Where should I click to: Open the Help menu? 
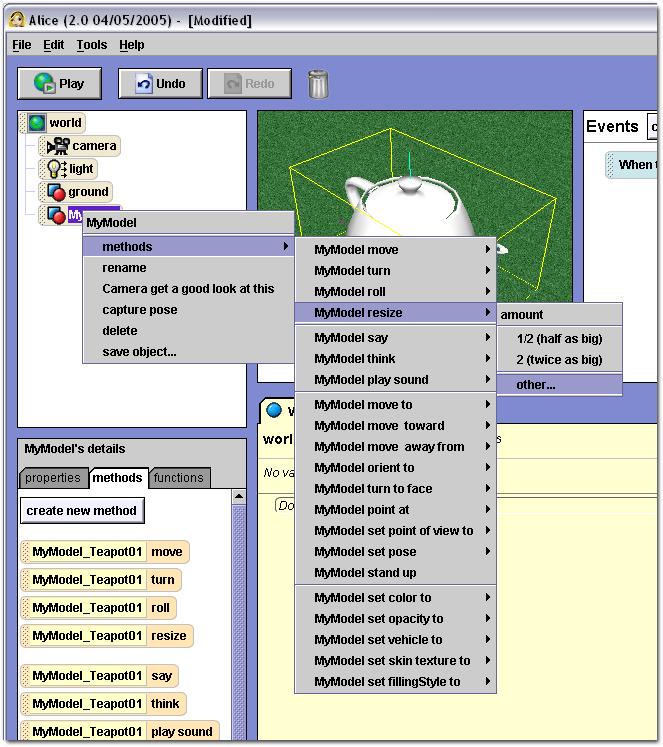point(131,45)
